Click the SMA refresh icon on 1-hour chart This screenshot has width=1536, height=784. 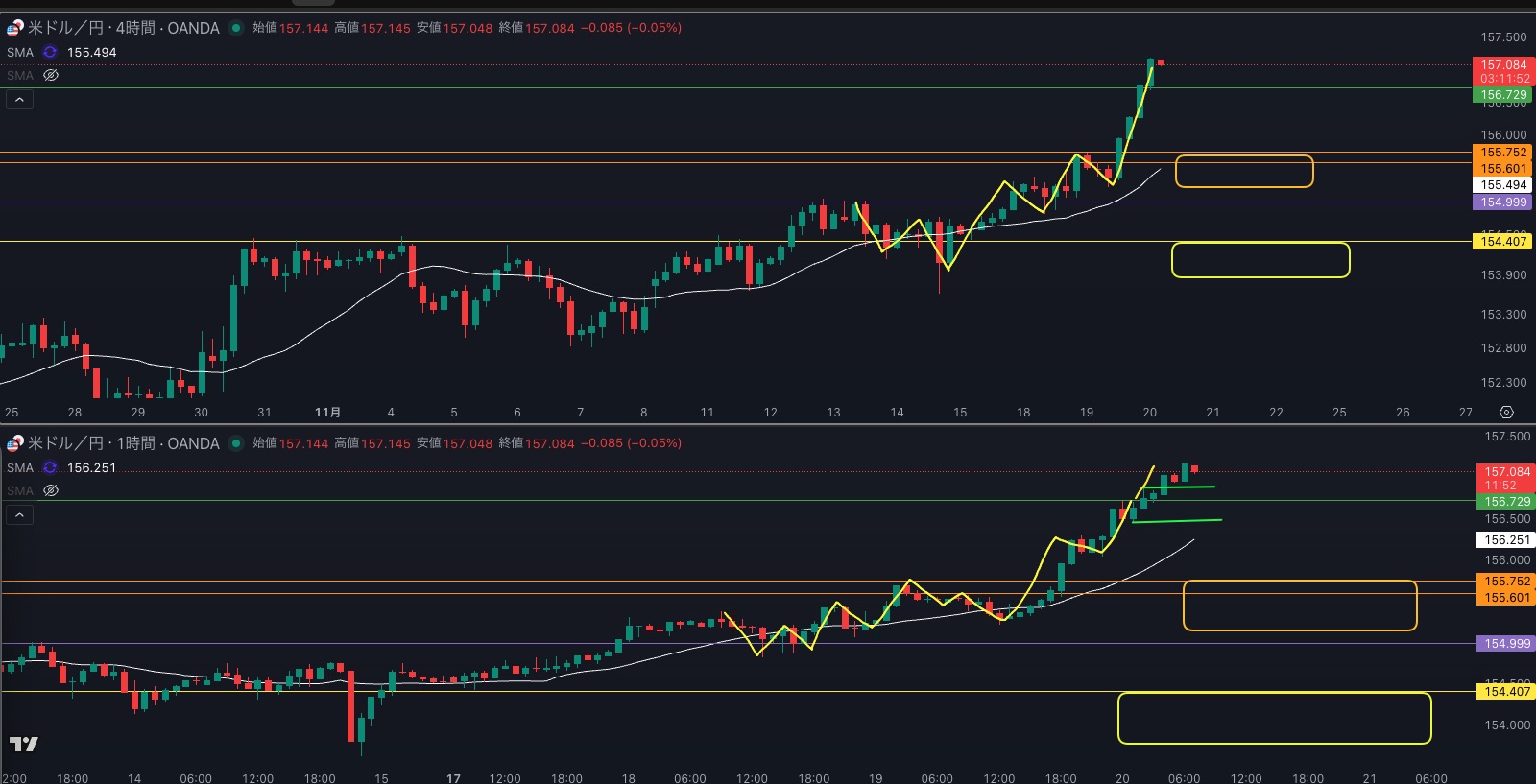point(50,468)
